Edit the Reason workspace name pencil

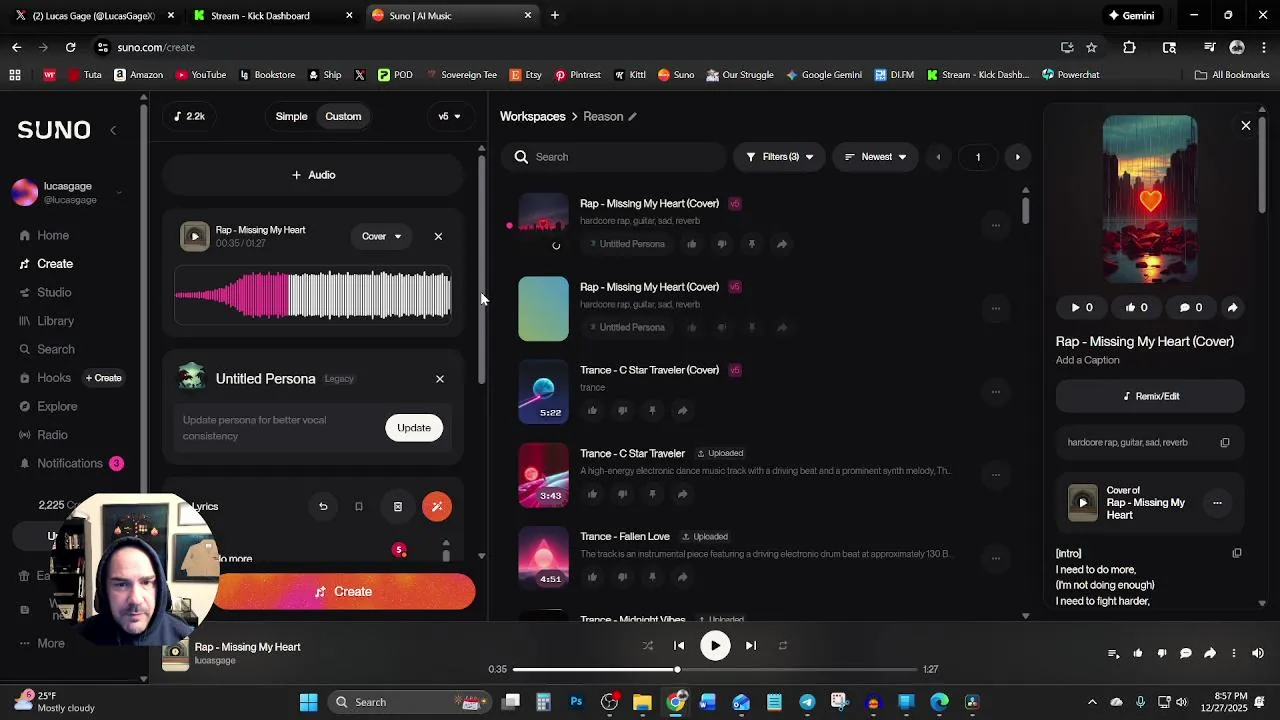pyautogui.click(x=632, y=117)
